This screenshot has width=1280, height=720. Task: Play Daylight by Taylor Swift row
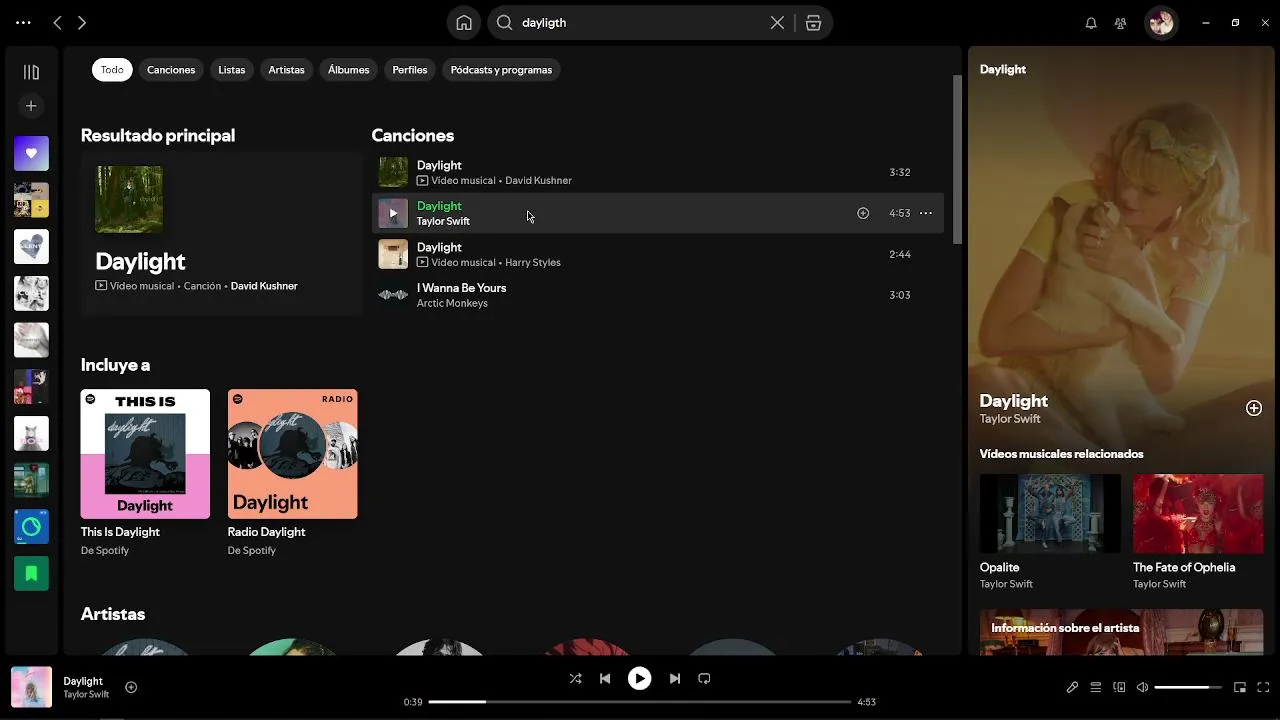393,213
